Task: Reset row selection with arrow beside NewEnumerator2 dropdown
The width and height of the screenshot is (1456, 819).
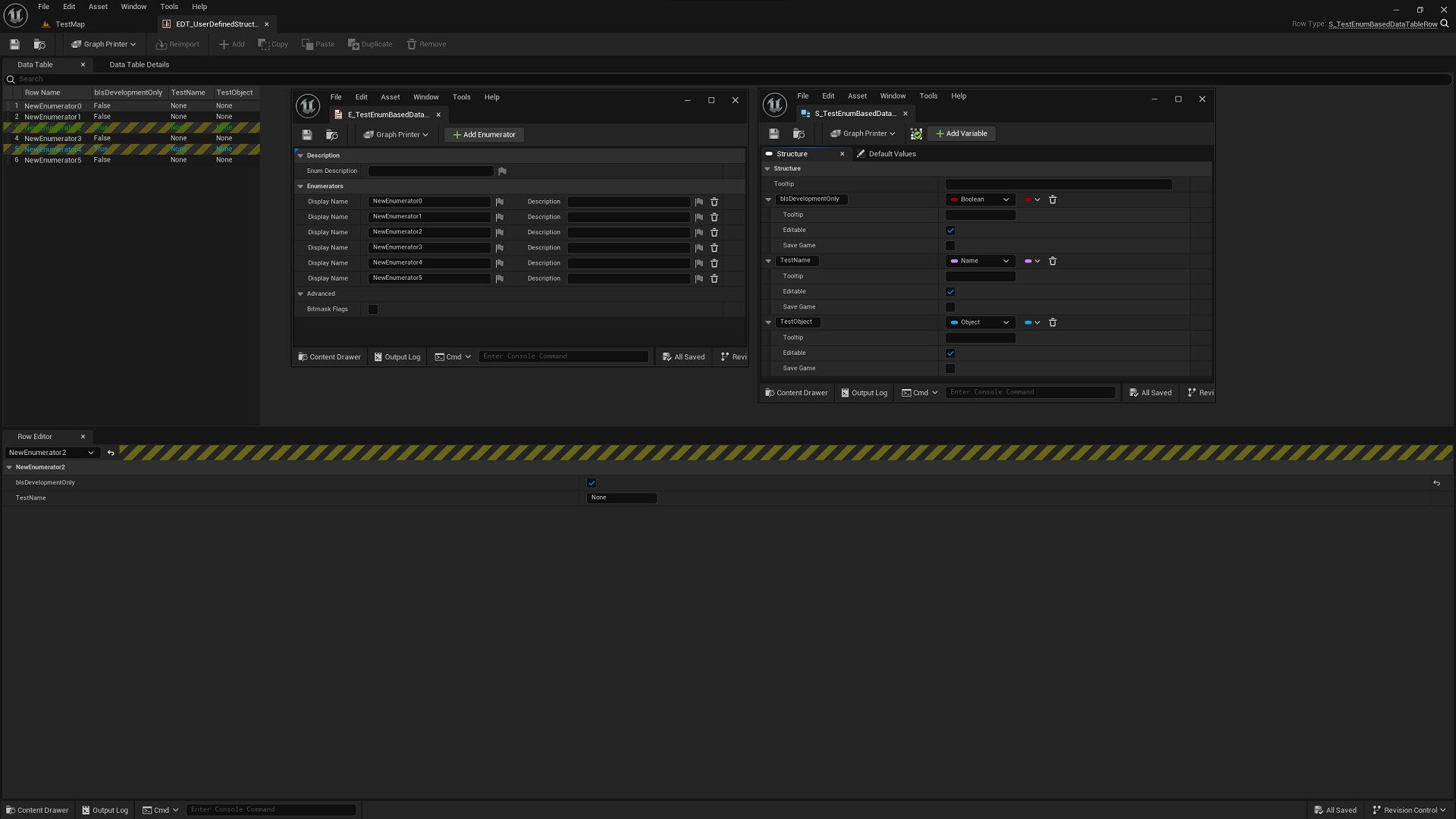Action: click(x=111, y=453)
